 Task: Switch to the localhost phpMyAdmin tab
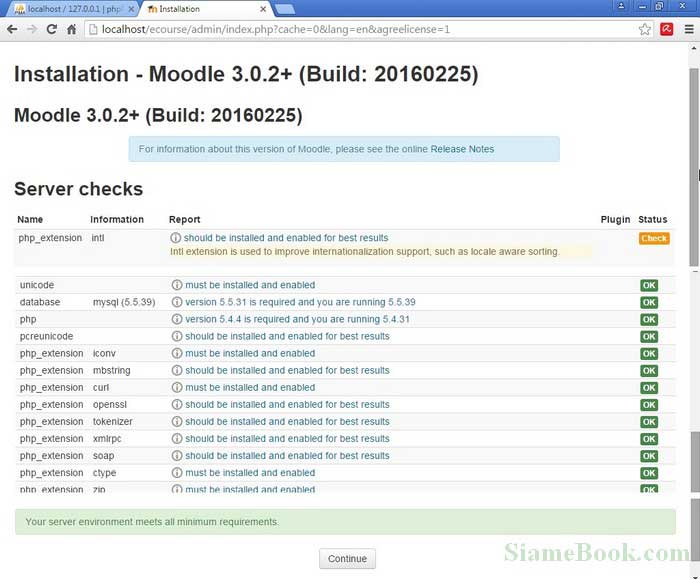[x=69, y=9]
